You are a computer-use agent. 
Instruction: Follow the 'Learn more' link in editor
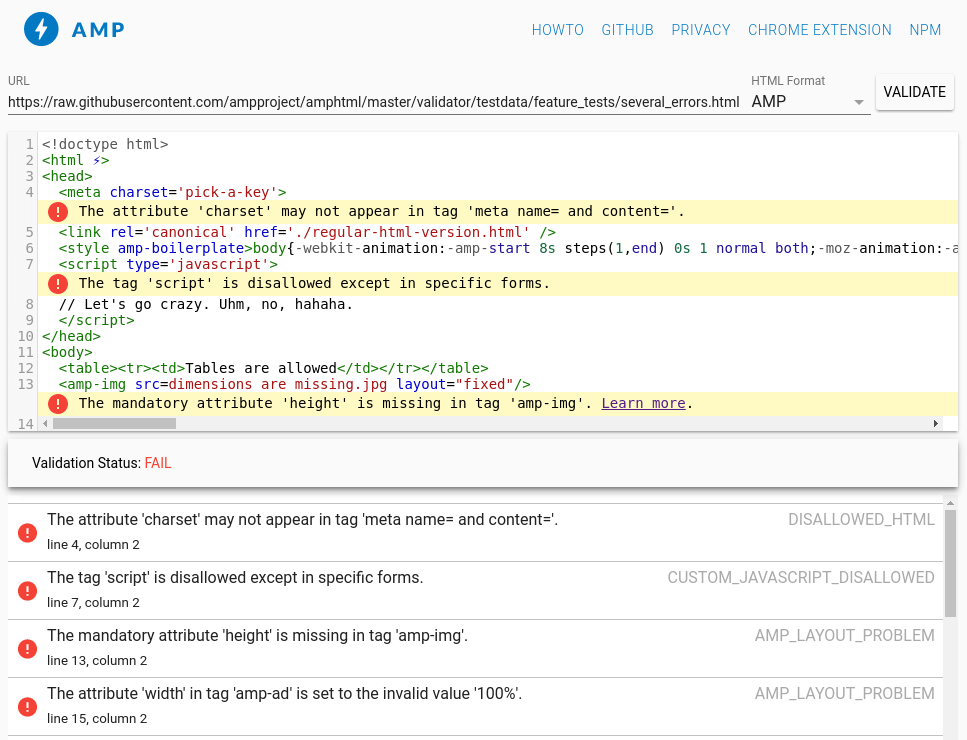click(x=643, y=403)
